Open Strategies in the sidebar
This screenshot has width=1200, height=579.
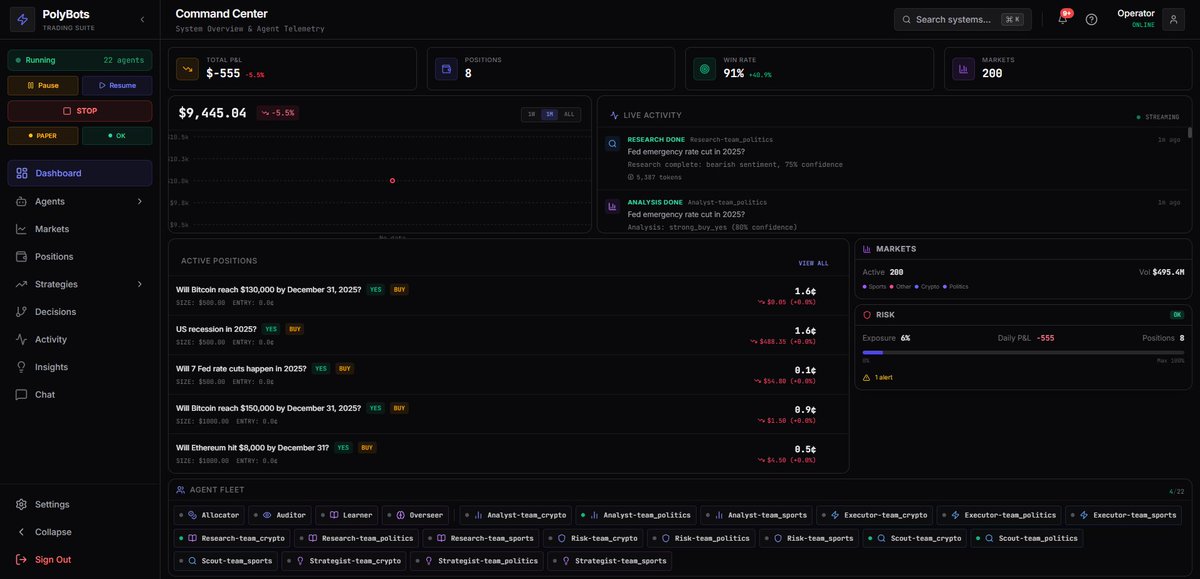click(80, 284)
